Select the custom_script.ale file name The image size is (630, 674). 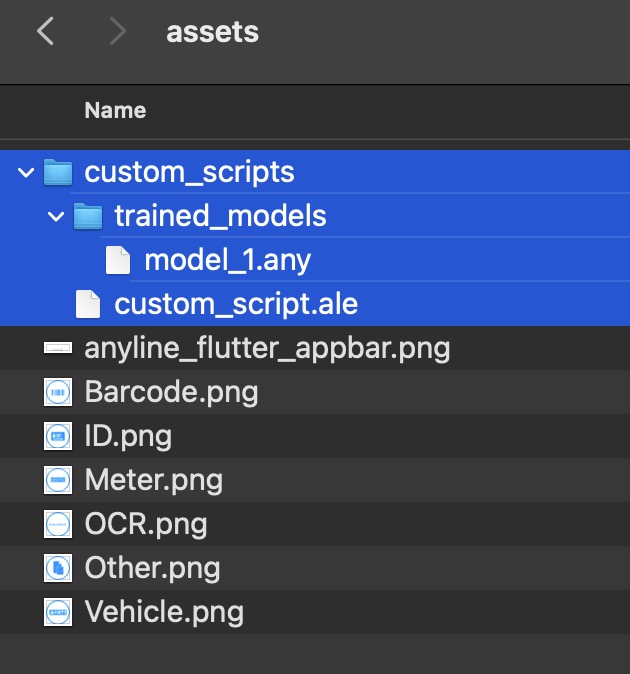[x=236, y=304]
